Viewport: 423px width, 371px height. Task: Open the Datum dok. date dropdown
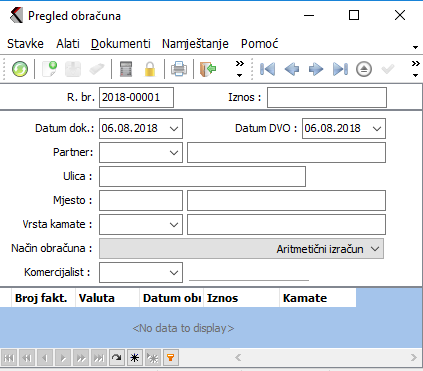point(174,128)
